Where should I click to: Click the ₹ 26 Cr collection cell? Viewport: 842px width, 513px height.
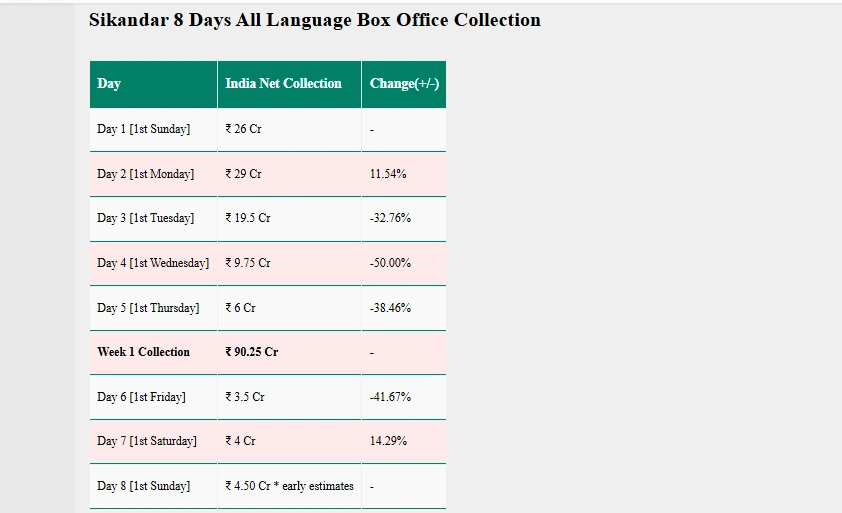coord(289,129)
